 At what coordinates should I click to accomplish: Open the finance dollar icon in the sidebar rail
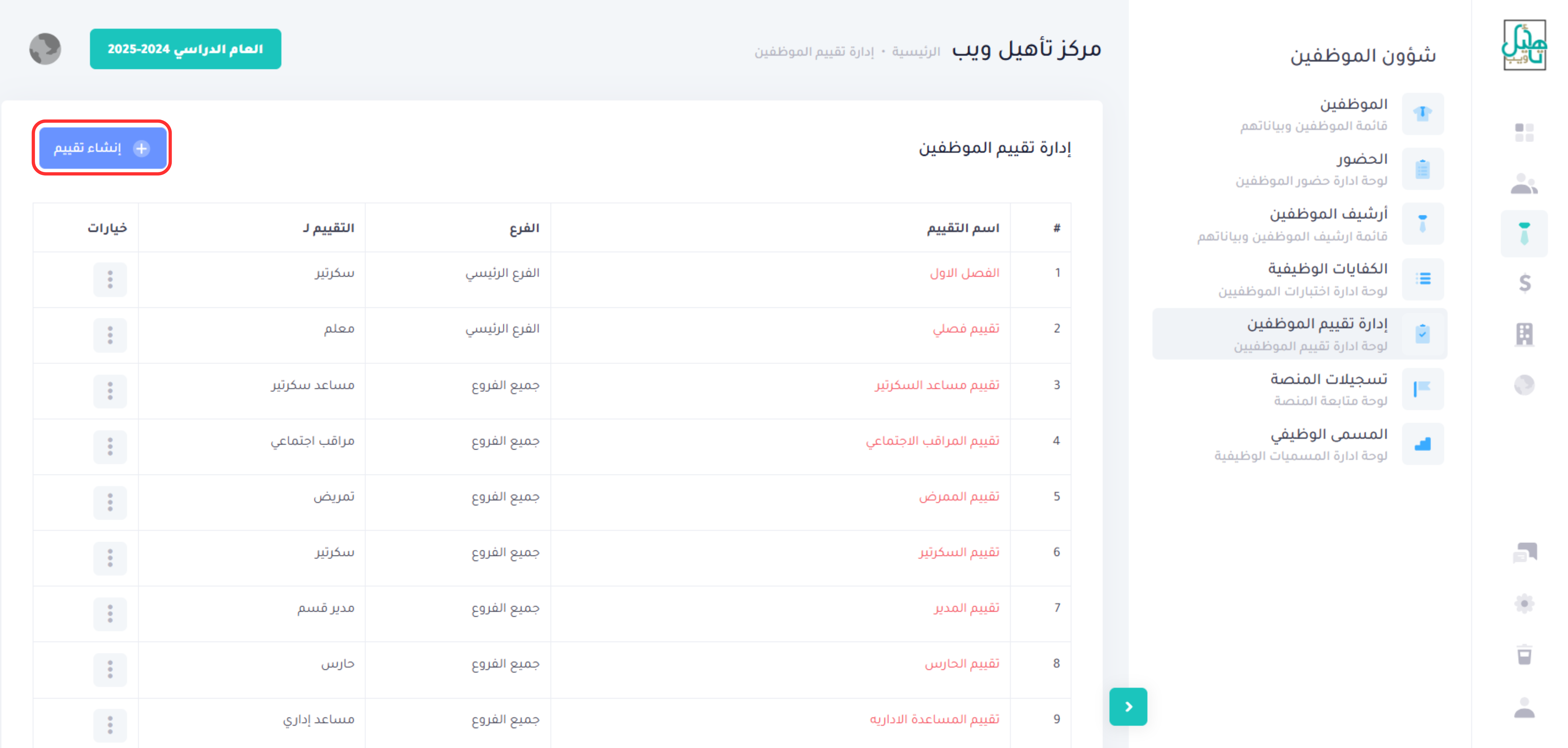(x=1524, y=283)
